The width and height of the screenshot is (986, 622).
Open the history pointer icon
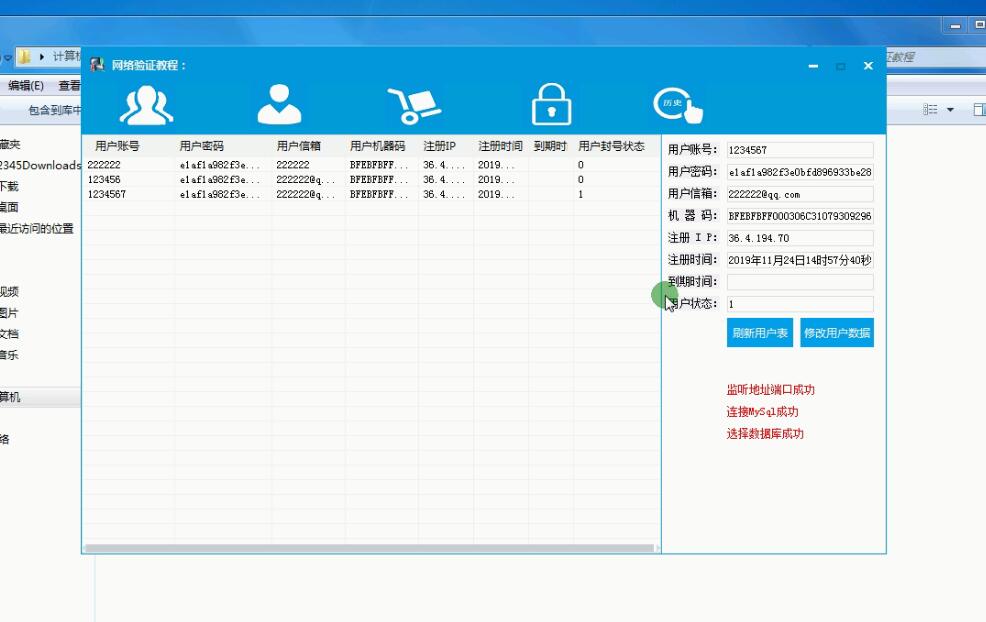pos(677,105)
